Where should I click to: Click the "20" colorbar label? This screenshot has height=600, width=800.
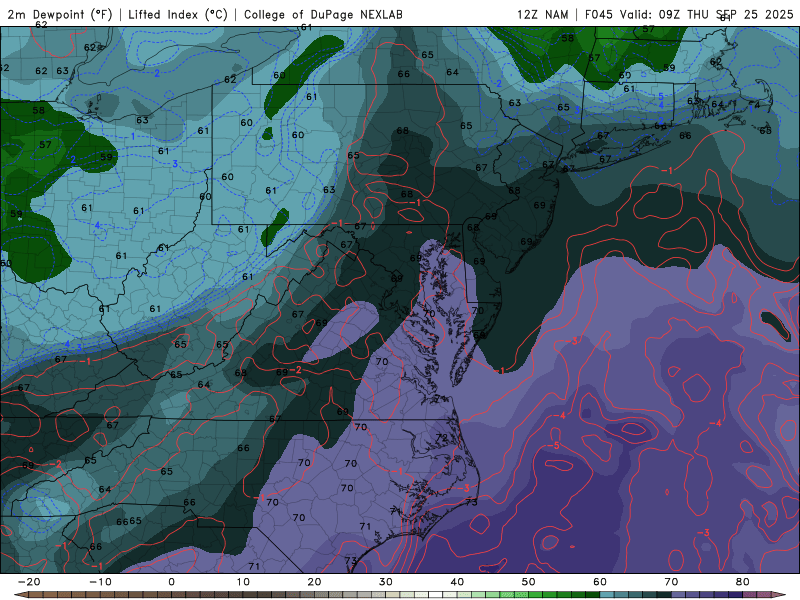314,582
